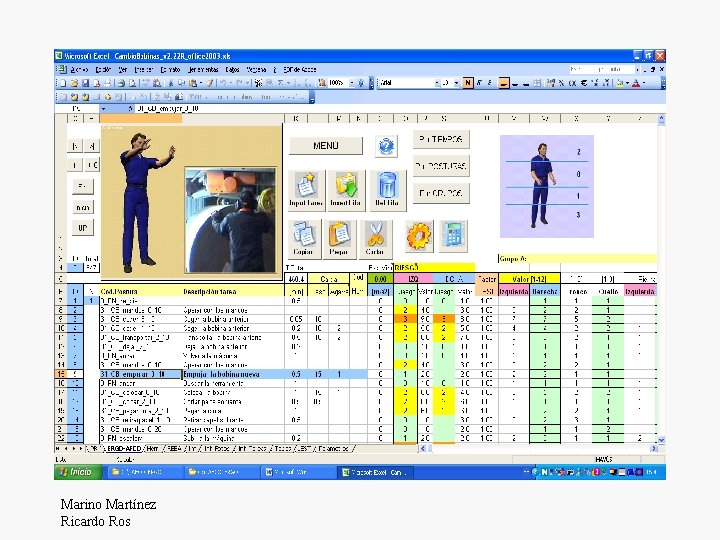This screenshot has height=540, width=720.
Task: Open the Name Box dropdown arrow
Action: click(x=103, y=109)
